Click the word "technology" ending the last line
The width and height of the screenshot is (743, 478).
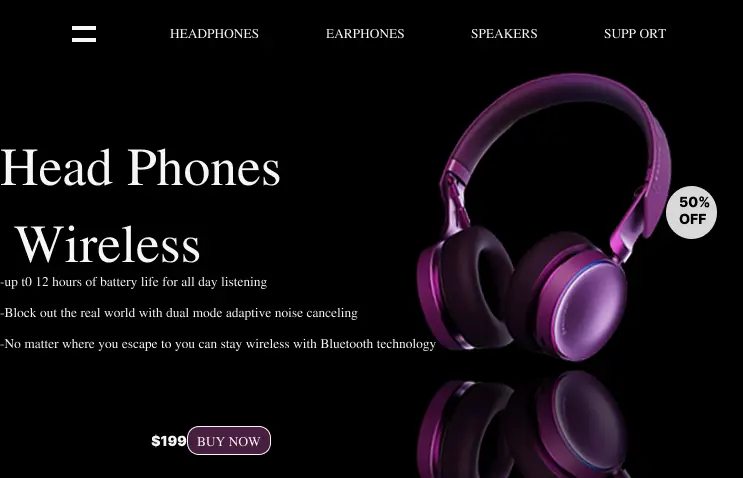click(406, 344)
